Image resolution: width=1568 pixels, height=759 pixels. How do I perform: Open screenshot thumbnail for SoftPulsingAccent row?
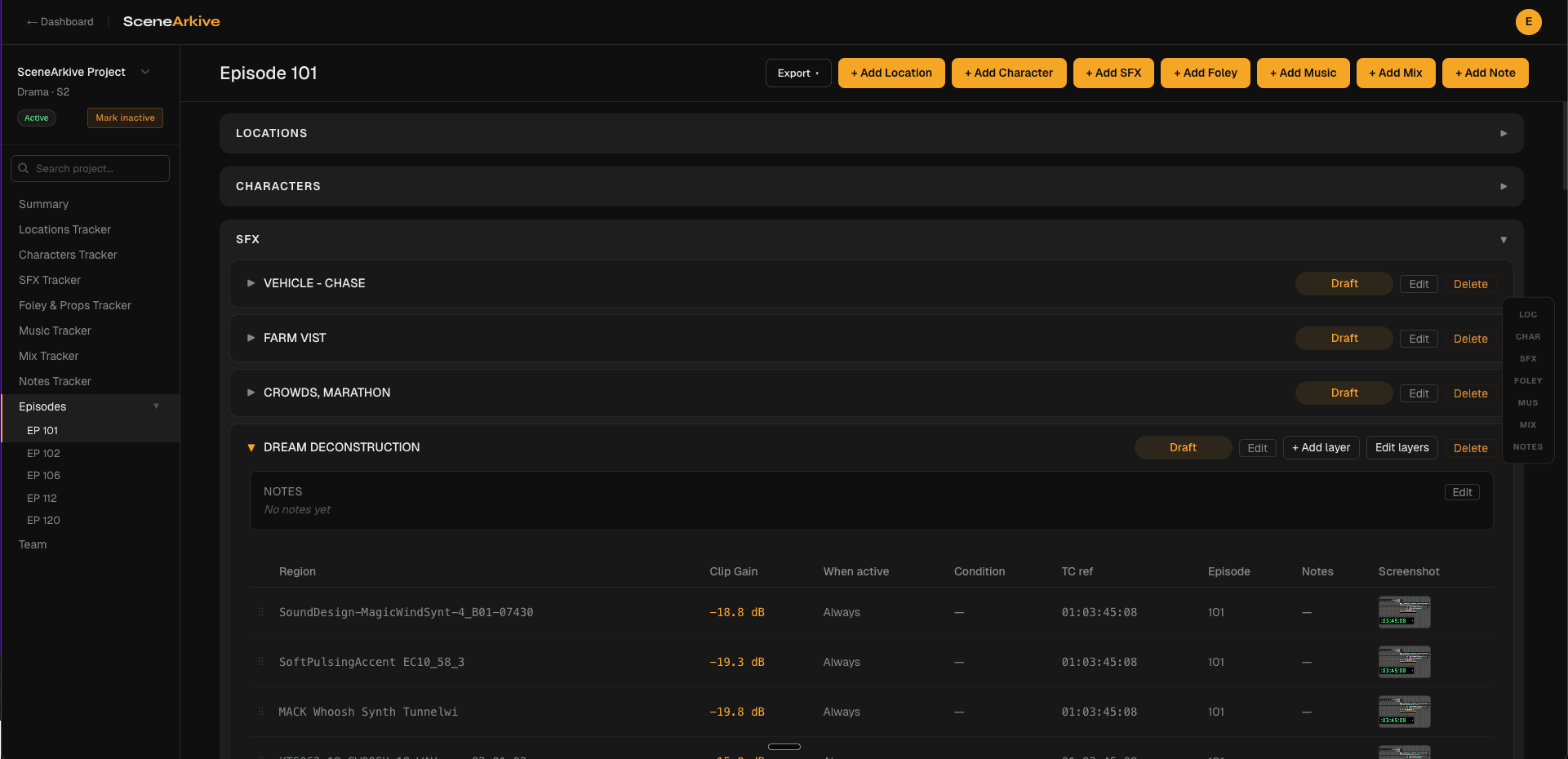click(1404, 662)
